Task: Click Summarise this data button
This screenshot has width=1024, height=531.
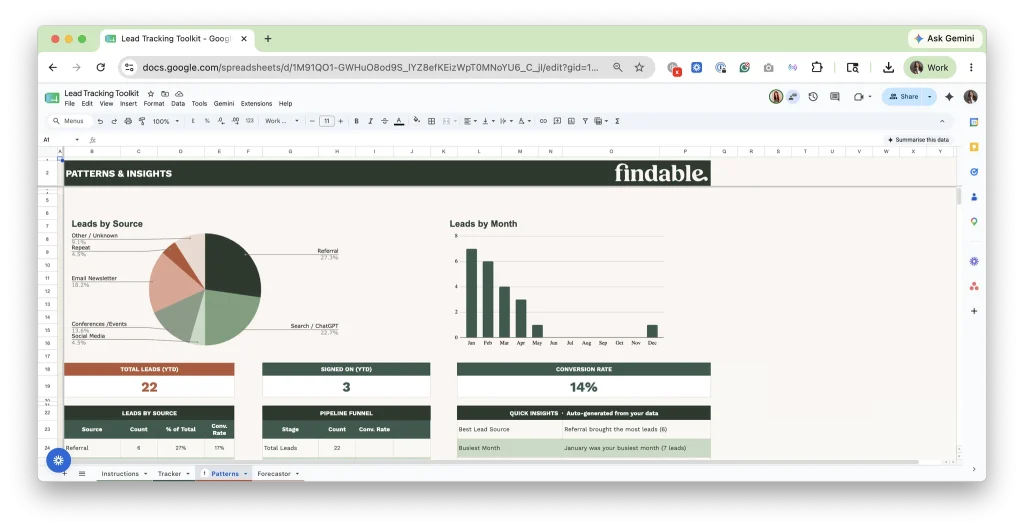Action: click(x=918, y=140)
